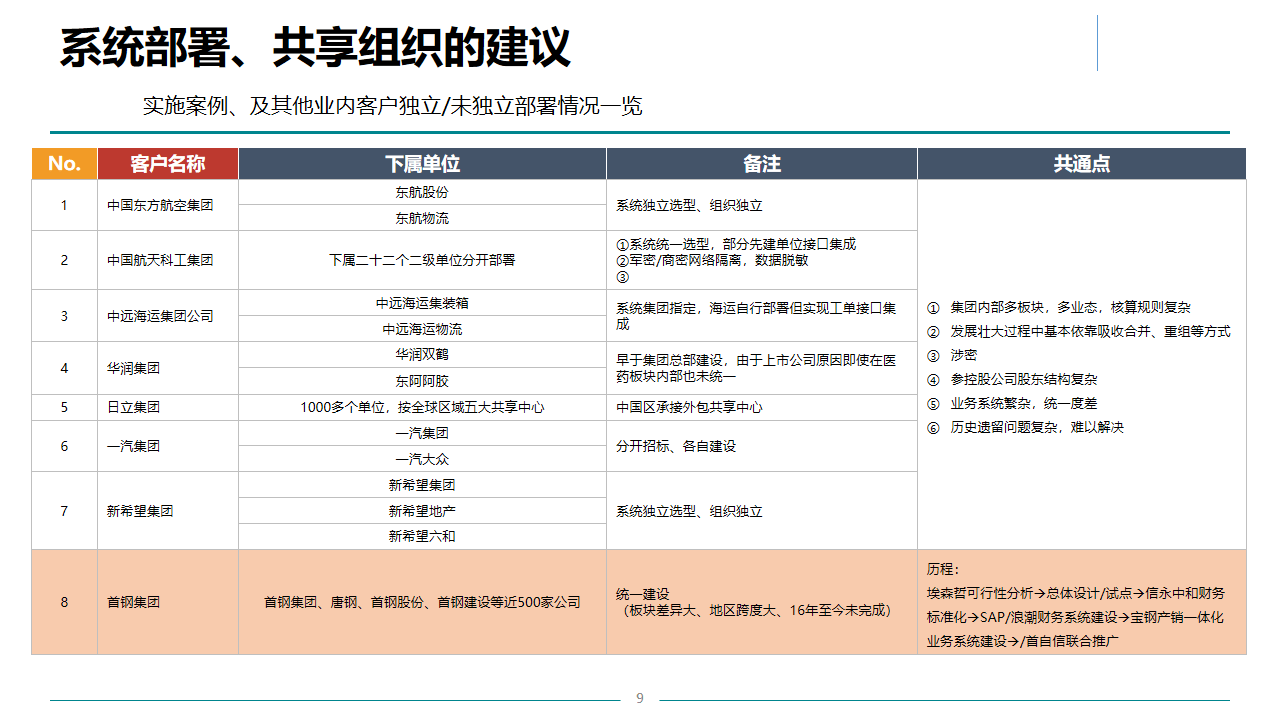Click text line 埃森哲可行性分析→总体设计/试点→信永中和财务
This screenshot has width=1280, height=720.
pyautogui.click(x=1075, y=593)
